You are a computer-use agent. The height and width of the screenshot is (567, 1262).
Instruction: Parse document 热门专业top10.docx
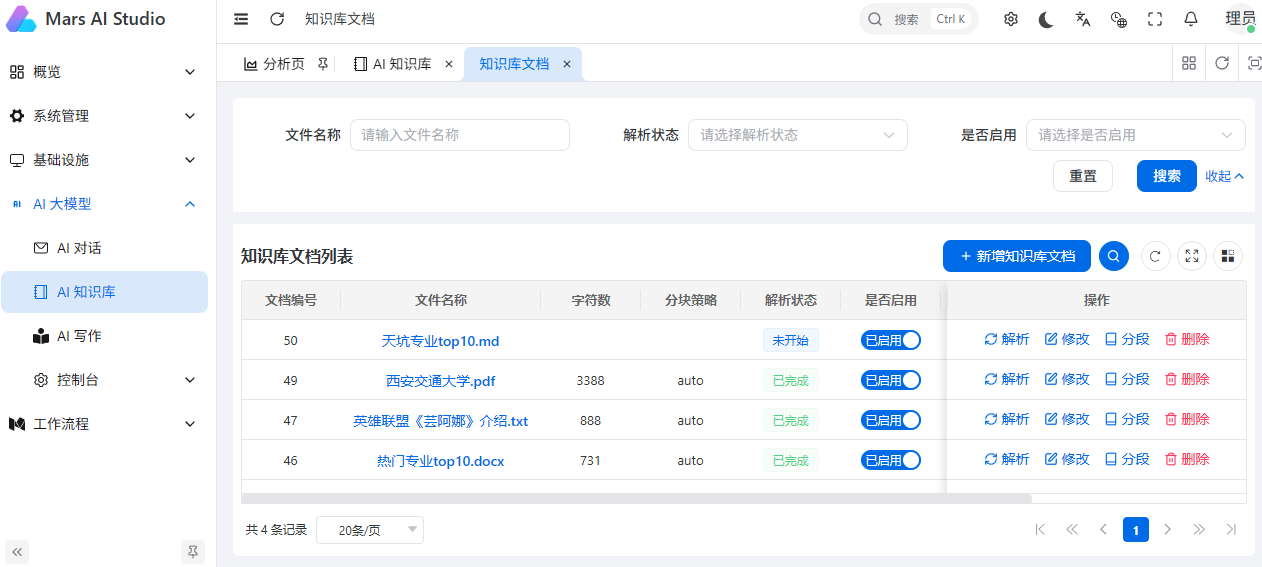pos(1007,459)
